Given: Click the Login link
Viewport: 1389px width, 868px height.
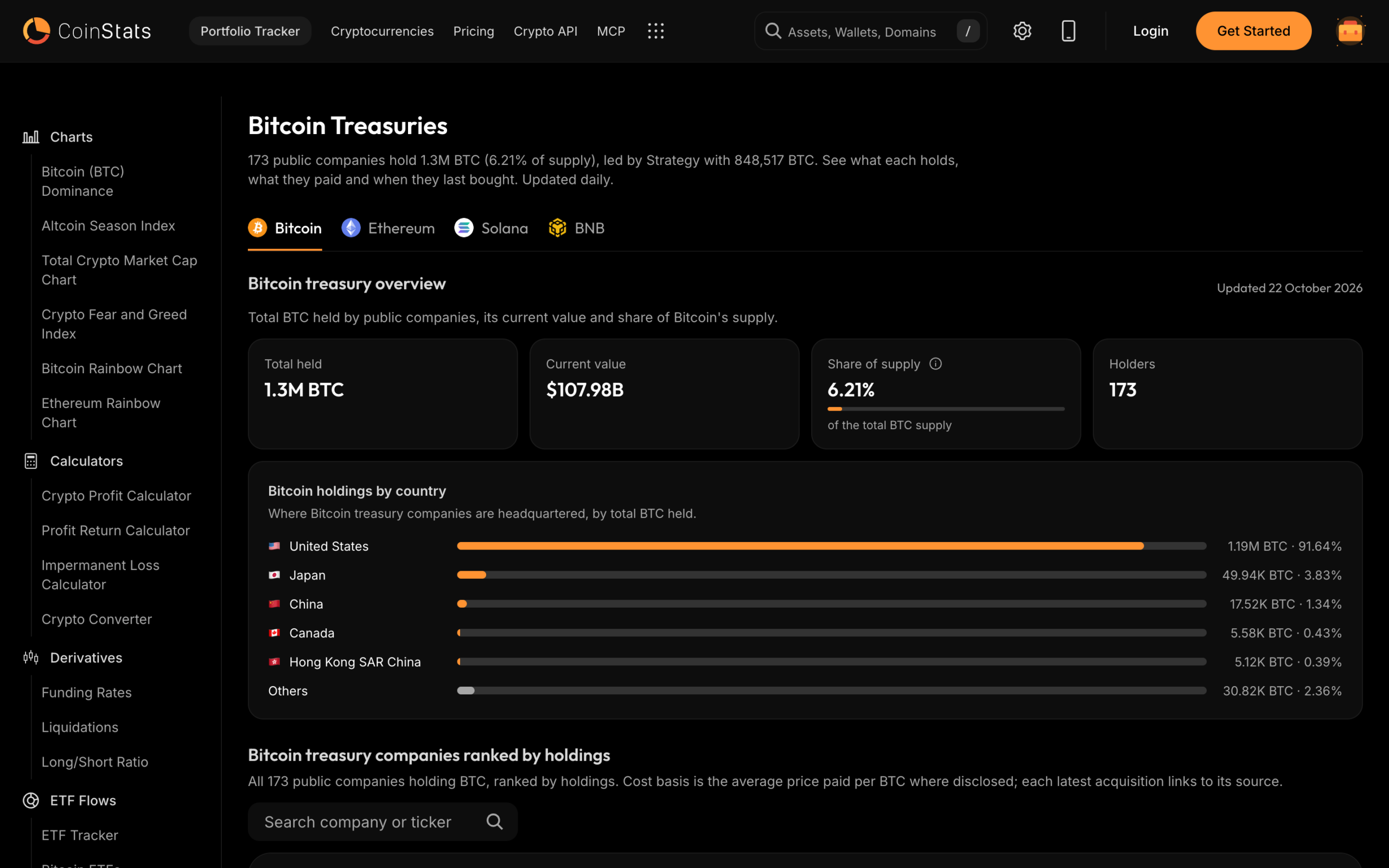Looking at the screenshot, I should 1150,31.
